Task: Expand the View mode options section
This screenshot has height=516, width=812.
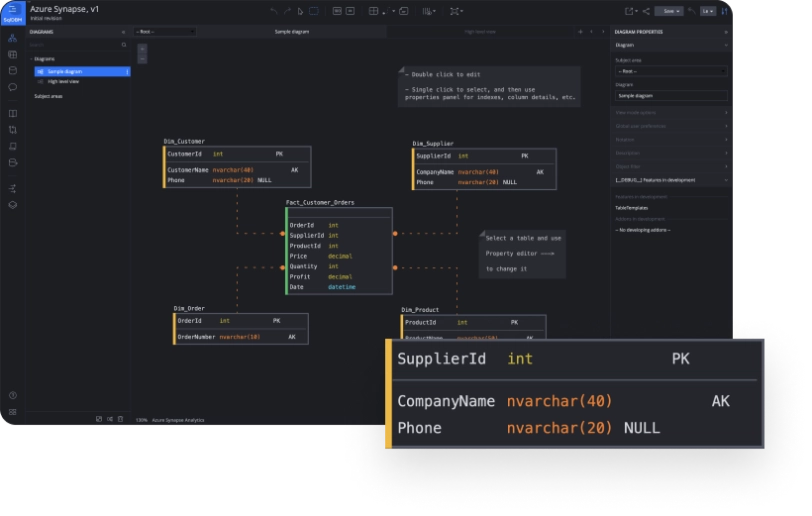Action: coord(670,112)
